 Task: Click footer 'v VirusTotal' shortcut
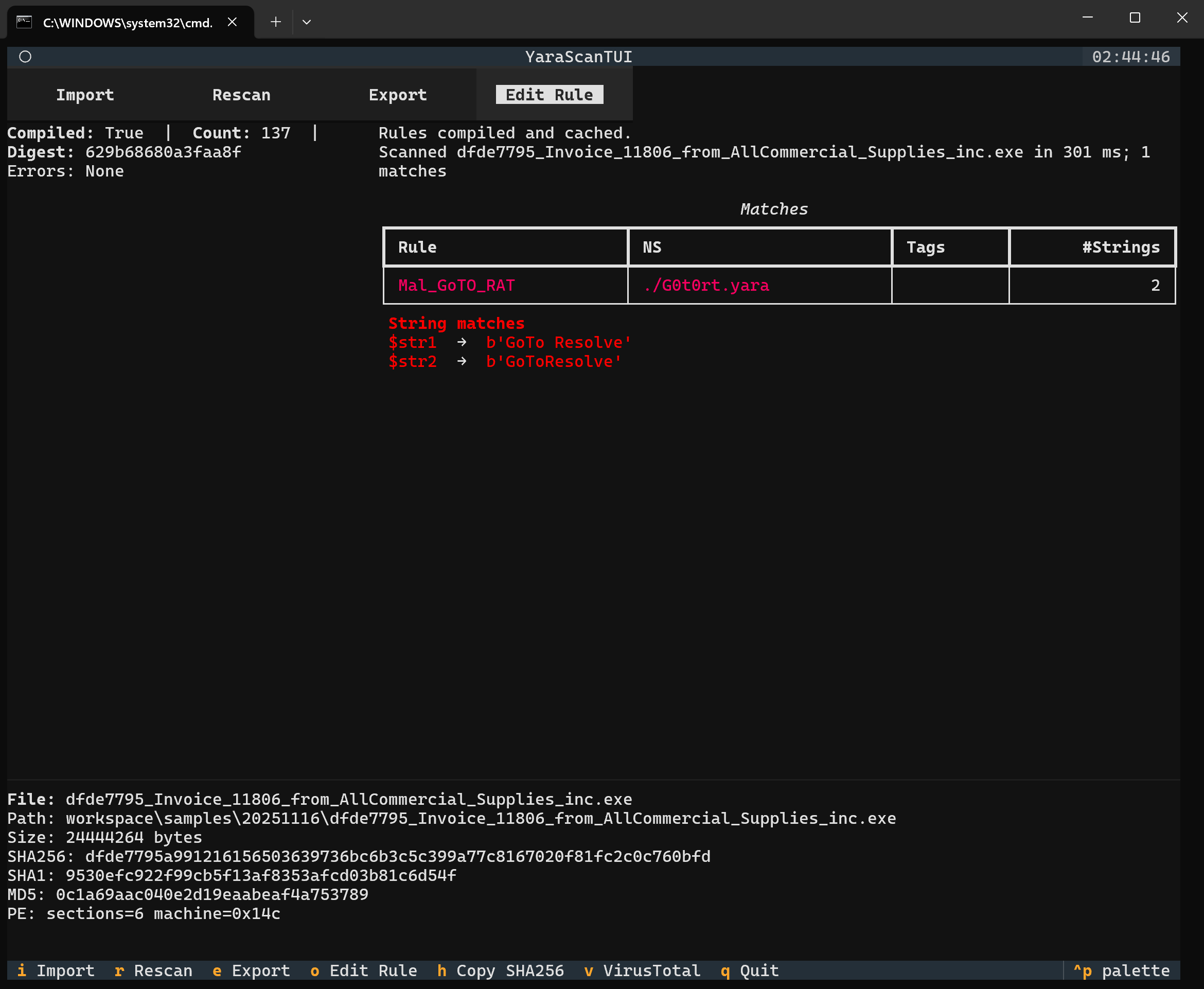[643, 970]
